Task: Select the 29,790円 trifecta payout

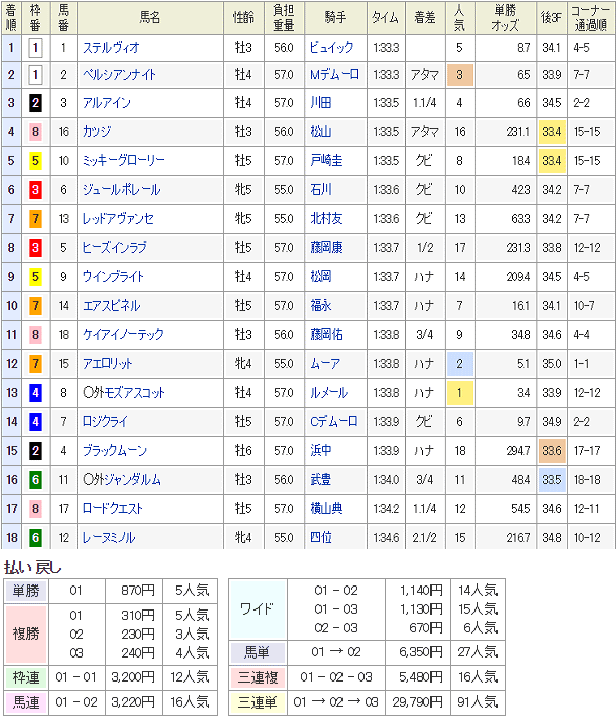Action: click(418, 702)
